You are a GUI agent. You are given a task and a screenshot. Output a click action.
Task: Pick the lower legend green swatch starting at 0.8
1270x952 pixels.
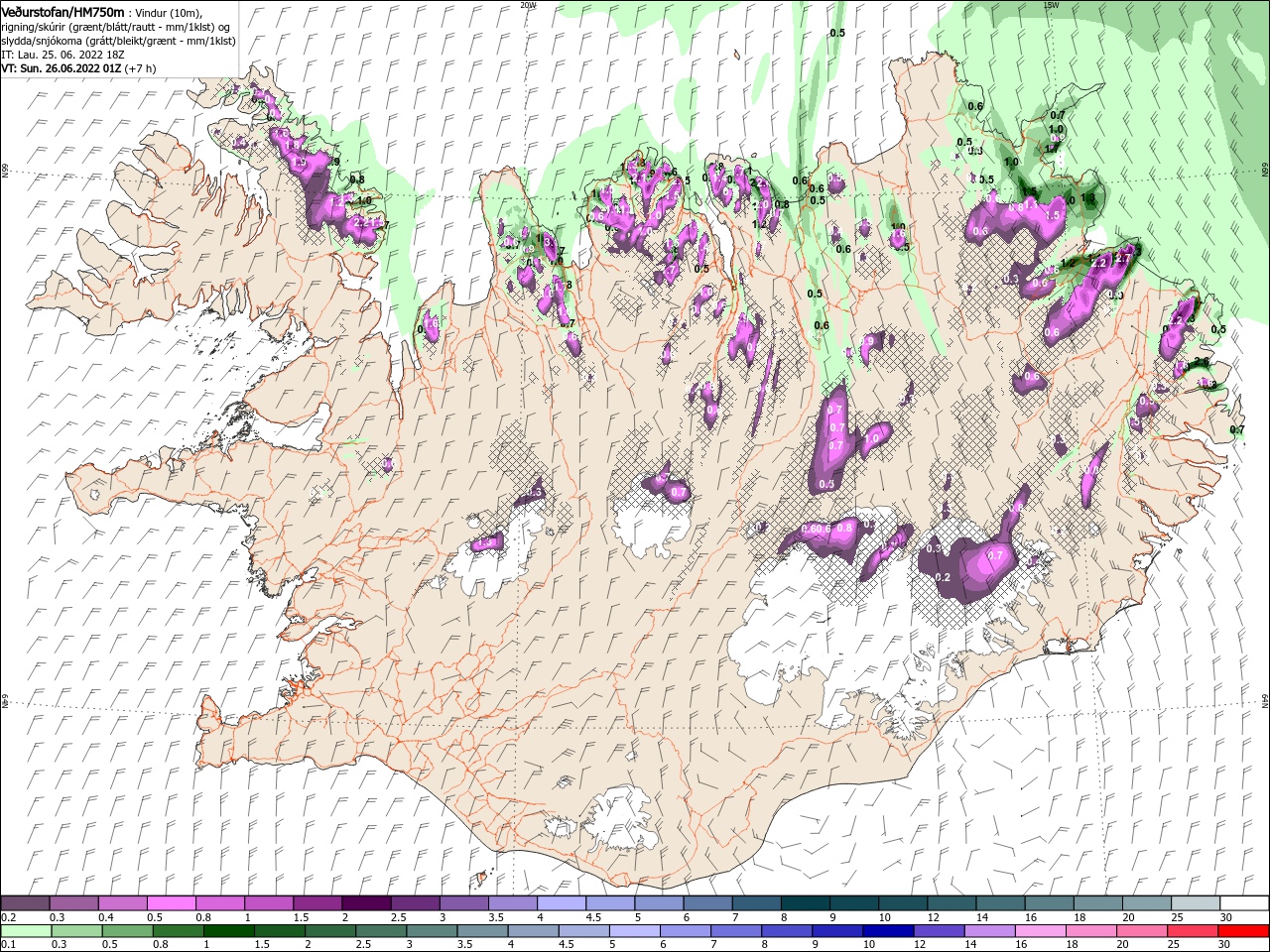coord(180,931)
